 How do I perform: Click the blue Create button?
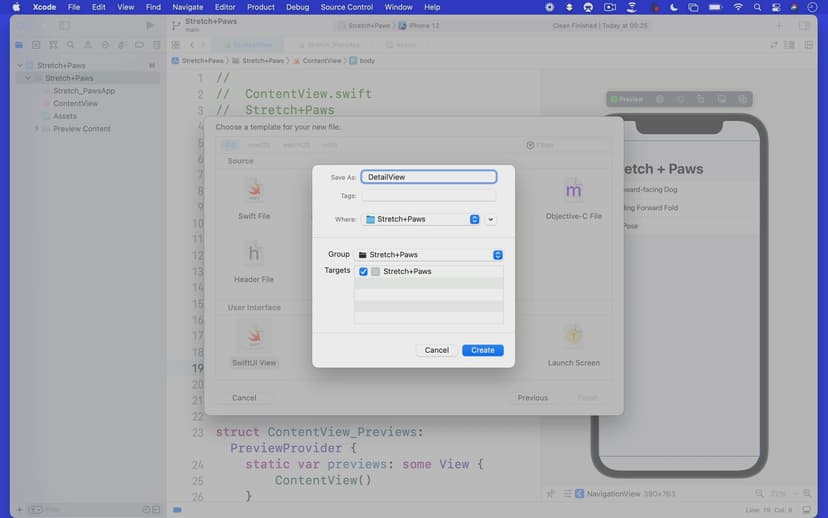tap(483, 350)
